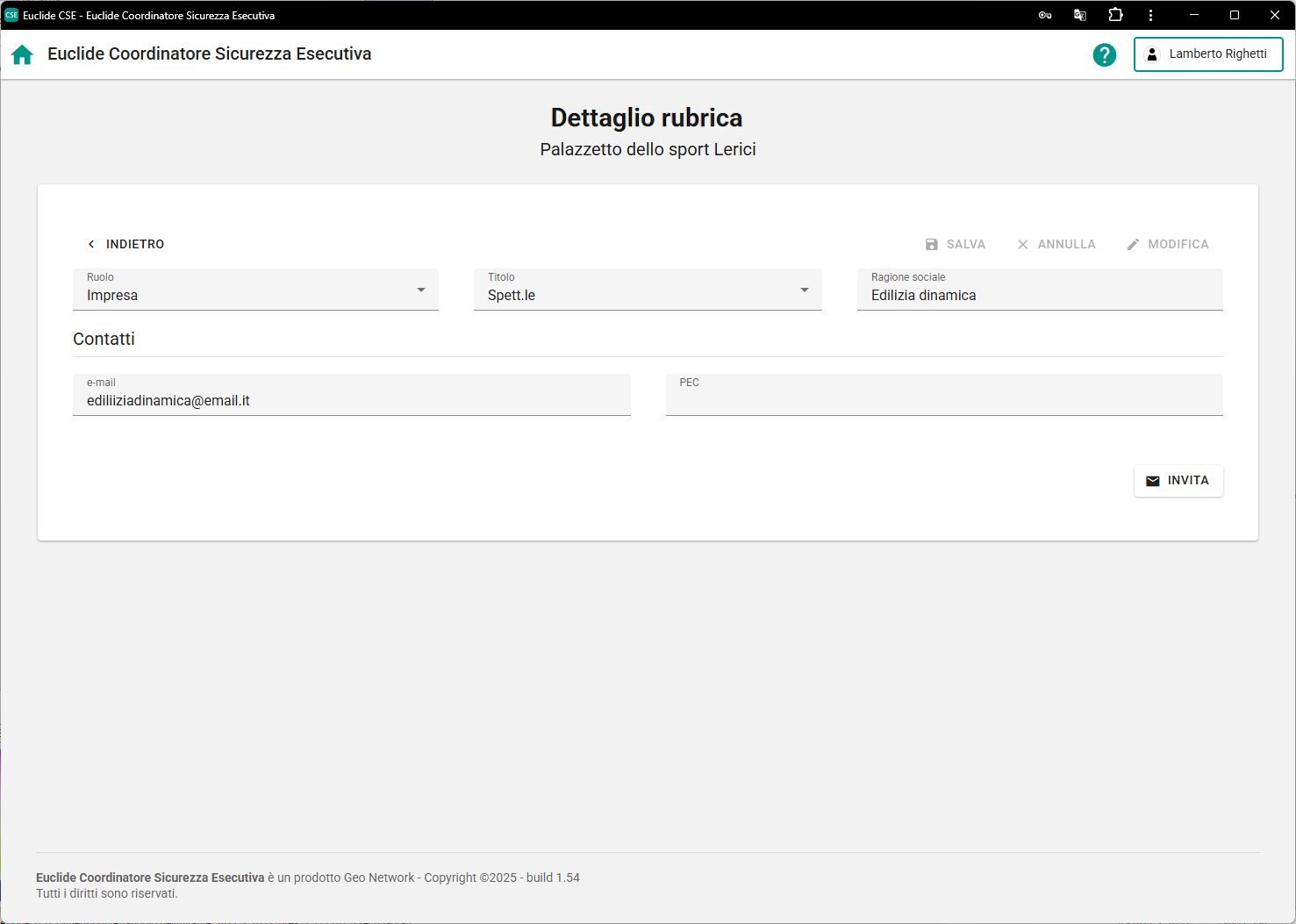This screenshot has height=924, width=1296.
Task: Open help via the question mark icon
Action: [1104, 54]
